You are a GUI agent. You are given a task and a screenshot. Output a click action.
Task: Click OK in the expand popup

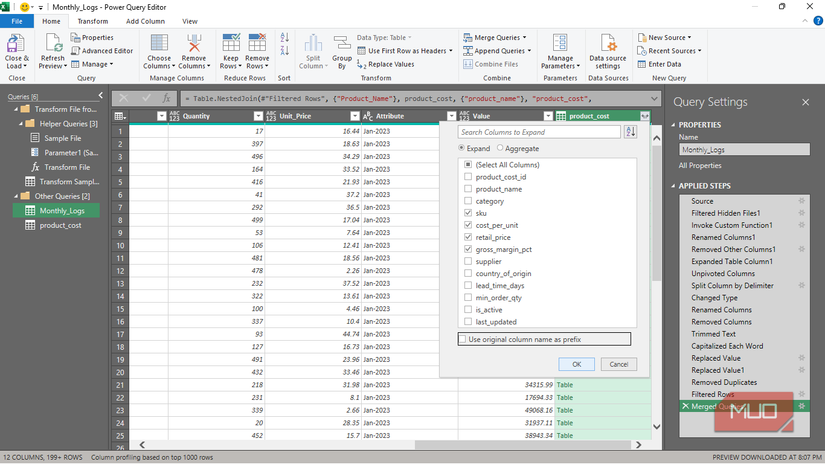(x=577, y=364)
